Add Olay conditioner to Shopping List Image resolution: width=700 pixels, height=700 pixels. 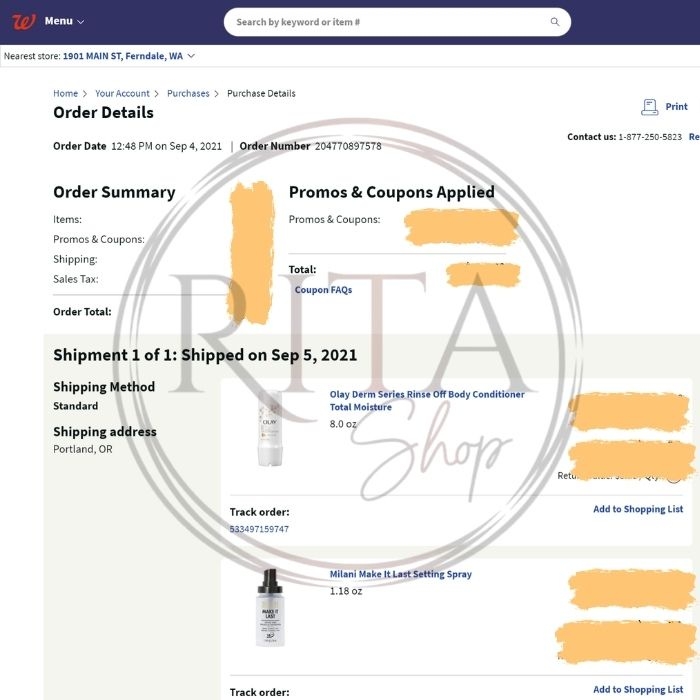pyautogui.click(x=638, y=509)
